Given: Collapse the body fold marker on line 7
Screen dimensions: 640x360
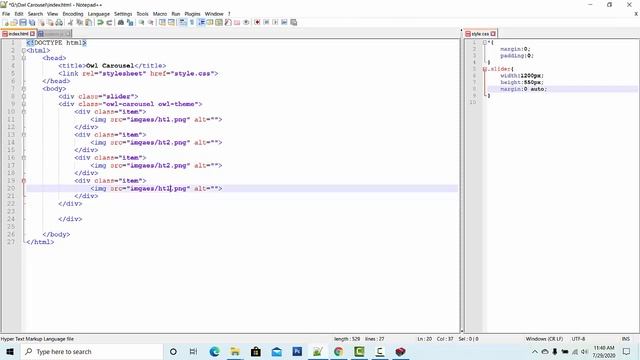Looking at the screenshot, I should 24,89.
